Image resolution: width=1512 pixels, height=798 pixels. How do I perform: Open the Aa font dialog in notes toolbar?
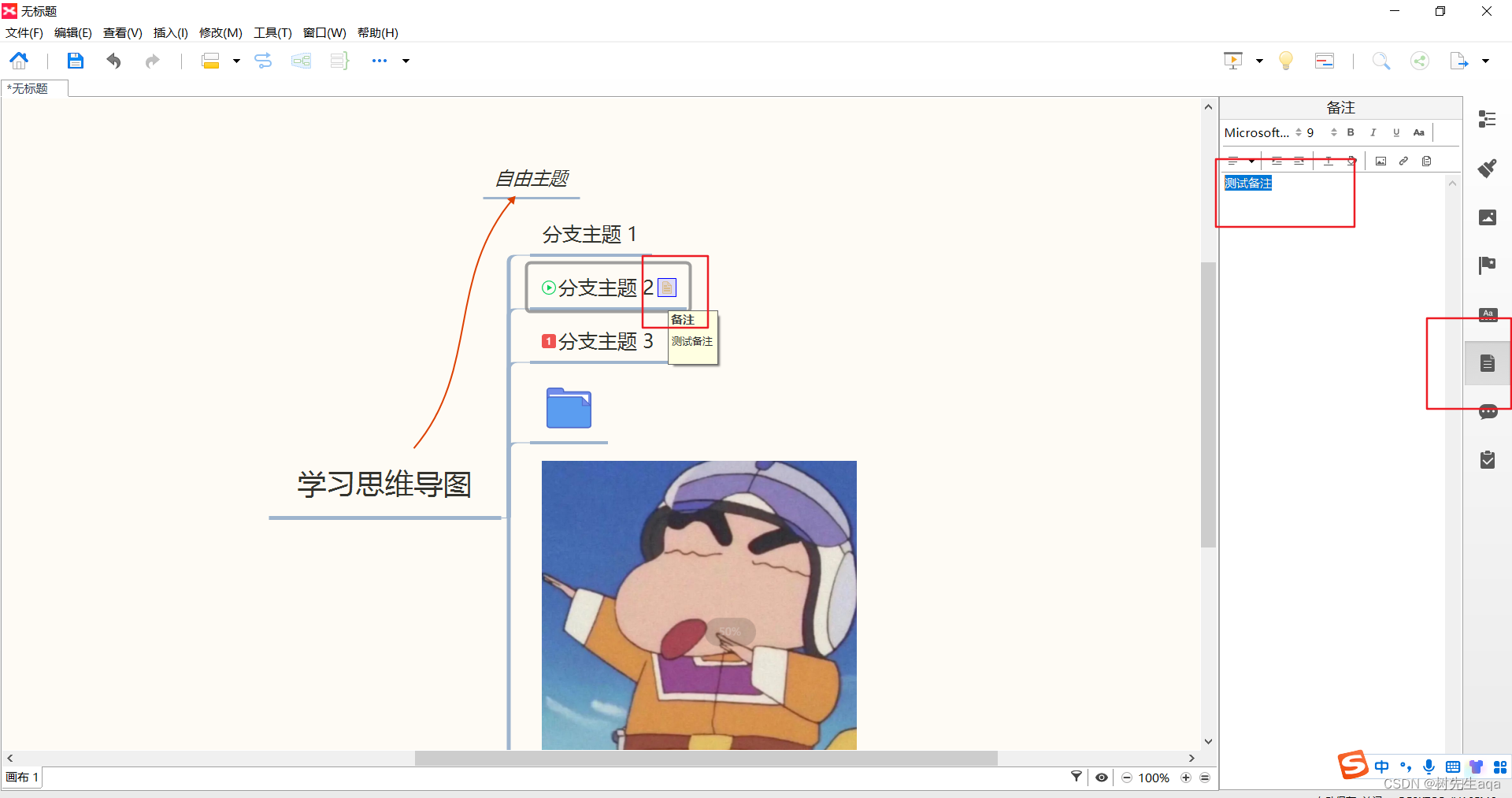coord(1419,132)
